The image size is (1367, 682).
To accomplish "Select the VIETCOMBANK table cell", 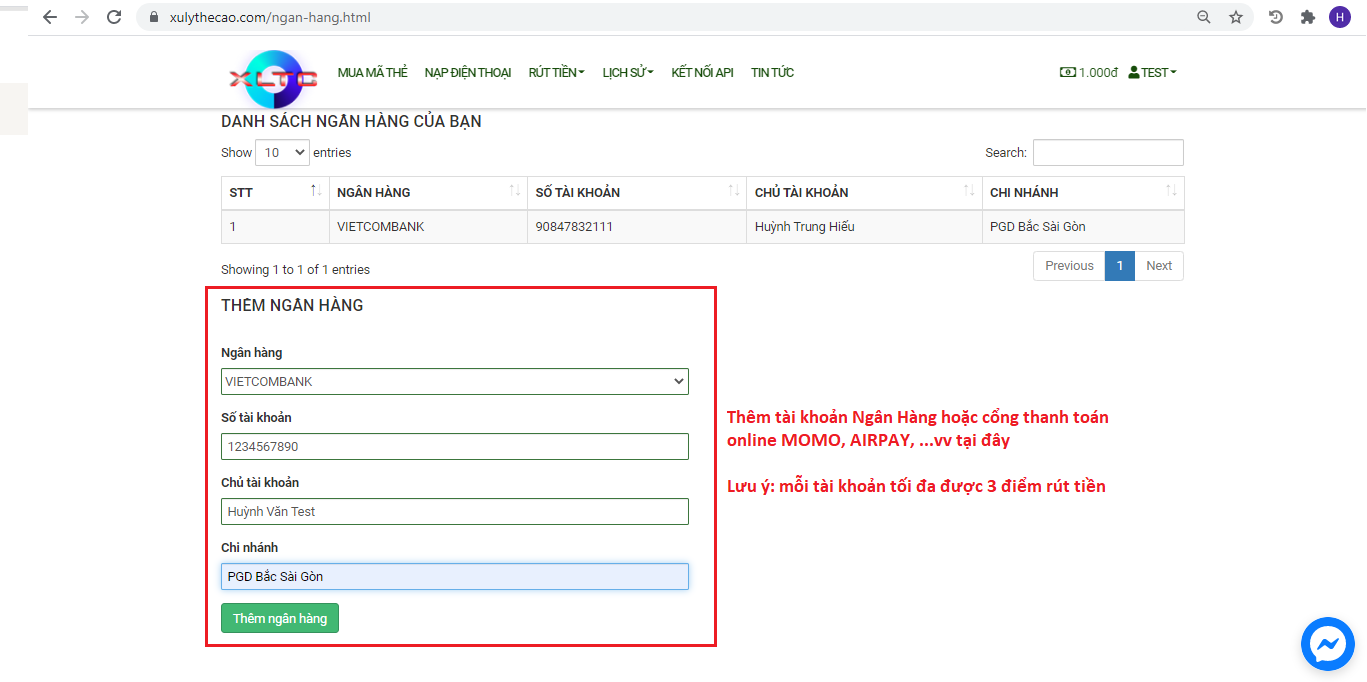I will (x=428, y=227).
